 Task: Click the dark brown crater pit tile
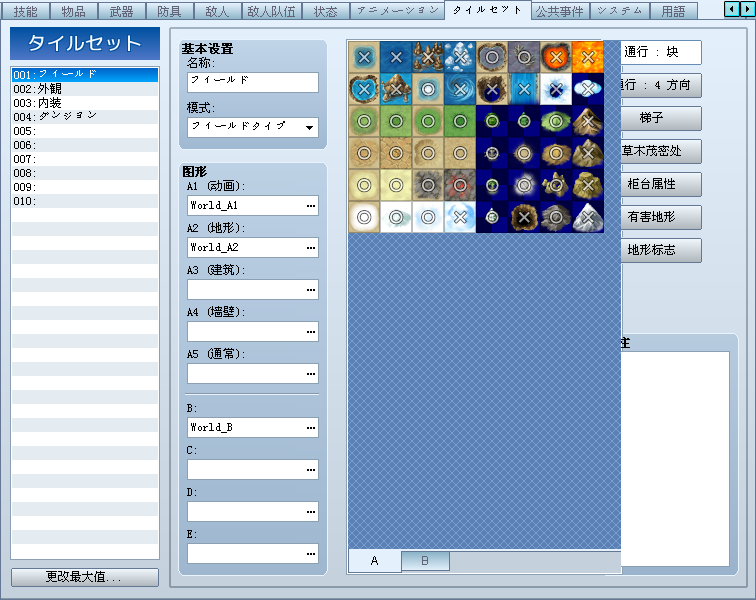pyautogui.click(x=524, y=218)
